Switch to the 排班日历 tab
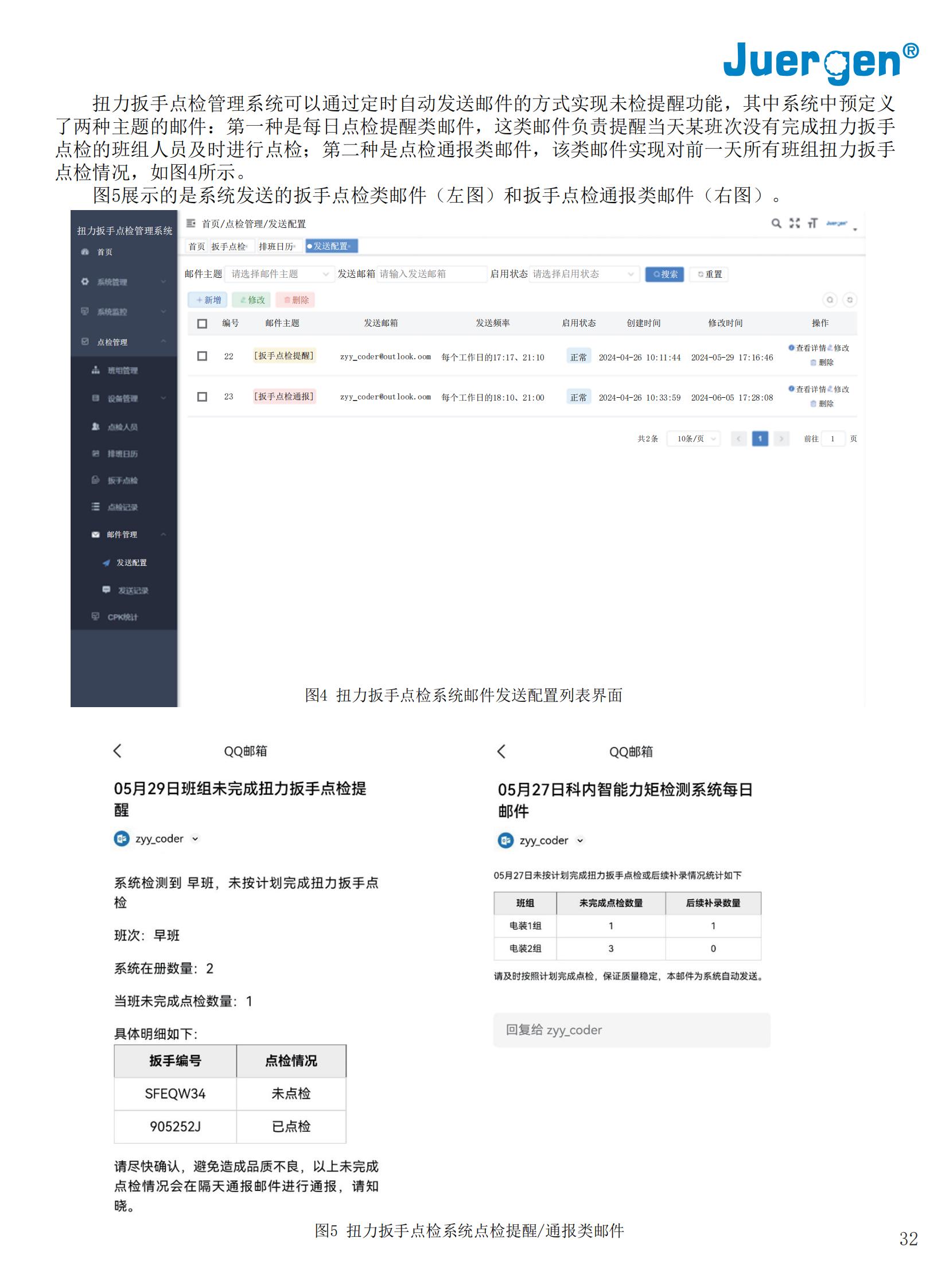Viewport: 949px width, 1288px height. pyautogui.click(x=276, y=247)
